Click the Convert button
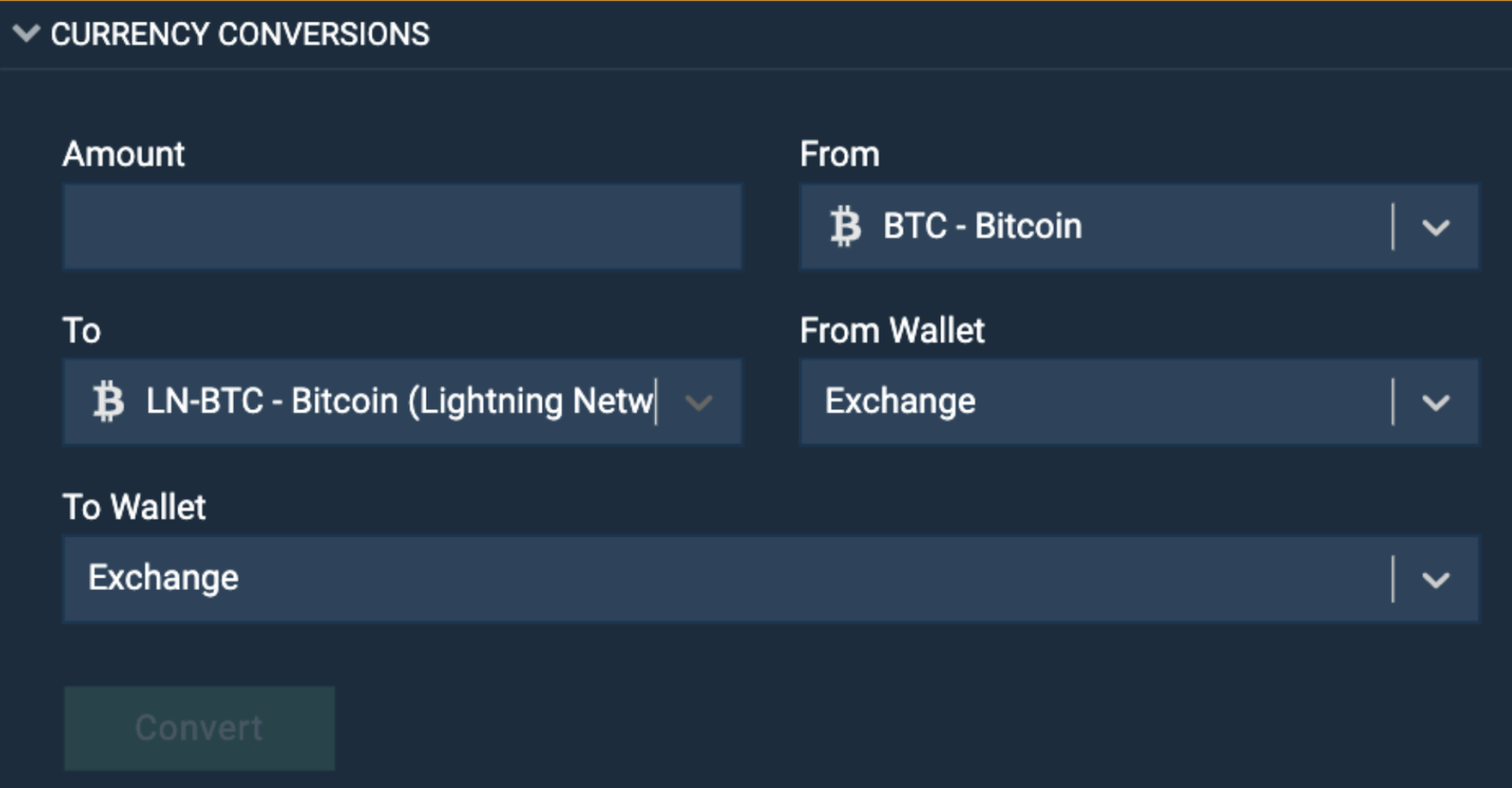Viewport: 1512px width, 788px height. click(198, 728)
